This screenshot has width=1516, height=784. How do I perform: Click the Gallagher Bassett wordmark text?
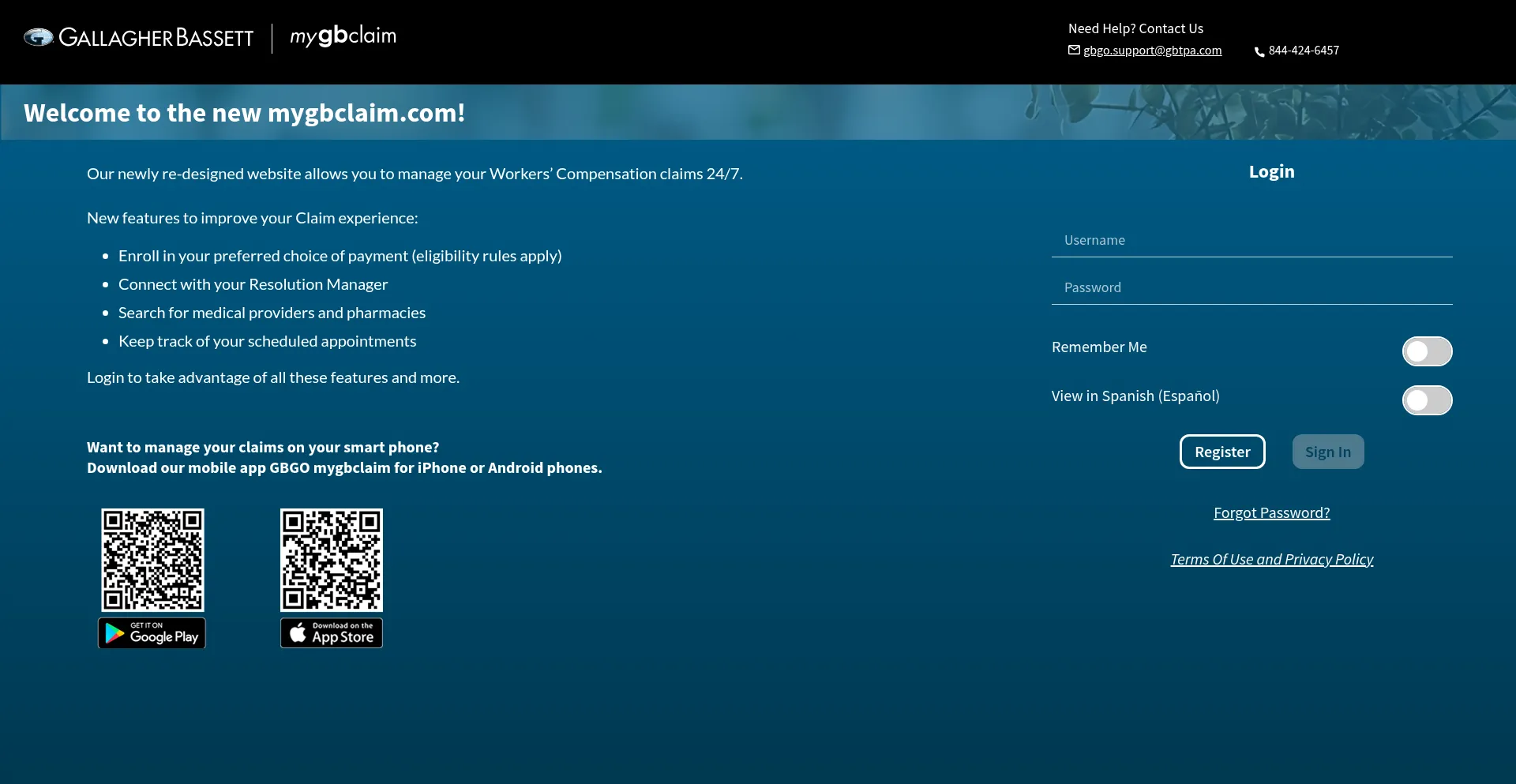coord(156,38)
